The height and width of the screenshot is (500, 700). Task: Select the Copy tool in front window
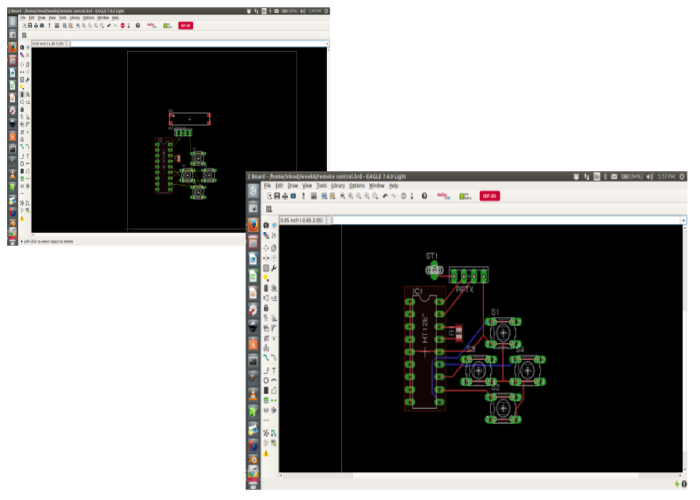pos(274,248)
